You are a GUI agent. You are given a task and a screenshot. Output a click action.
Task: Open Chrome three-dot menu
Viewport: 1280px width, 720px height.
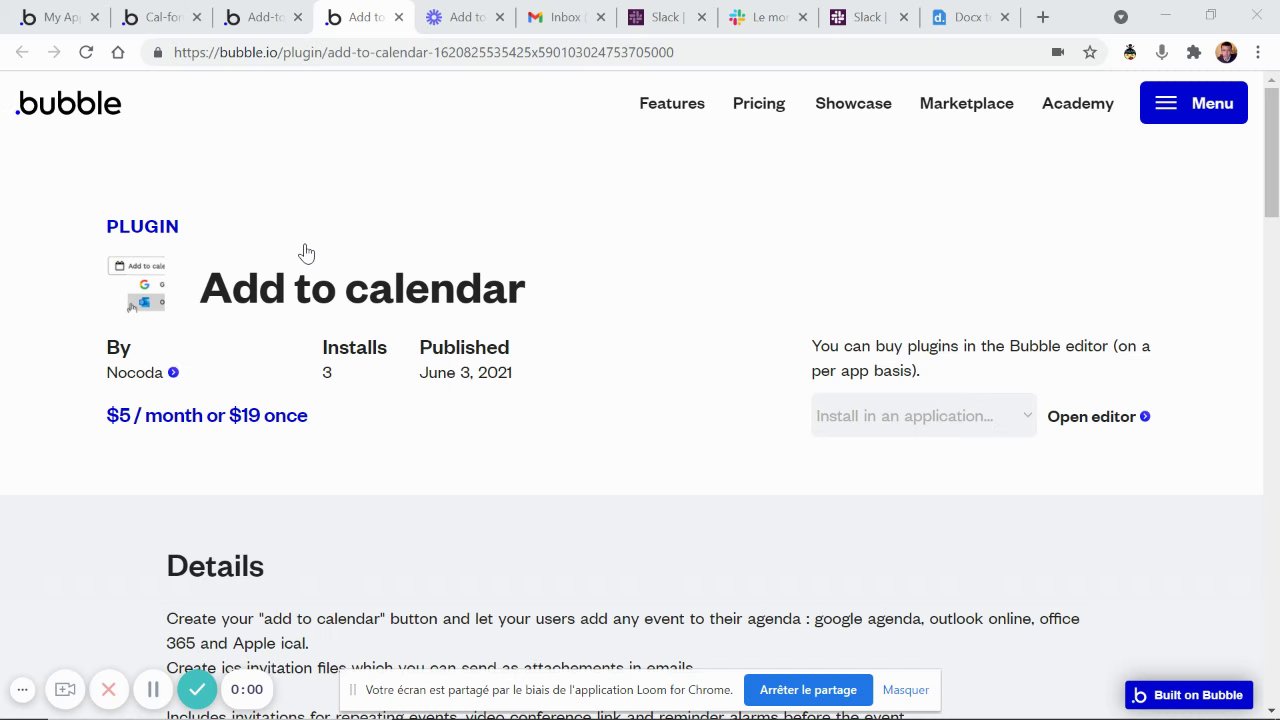tap(1258, 52)
